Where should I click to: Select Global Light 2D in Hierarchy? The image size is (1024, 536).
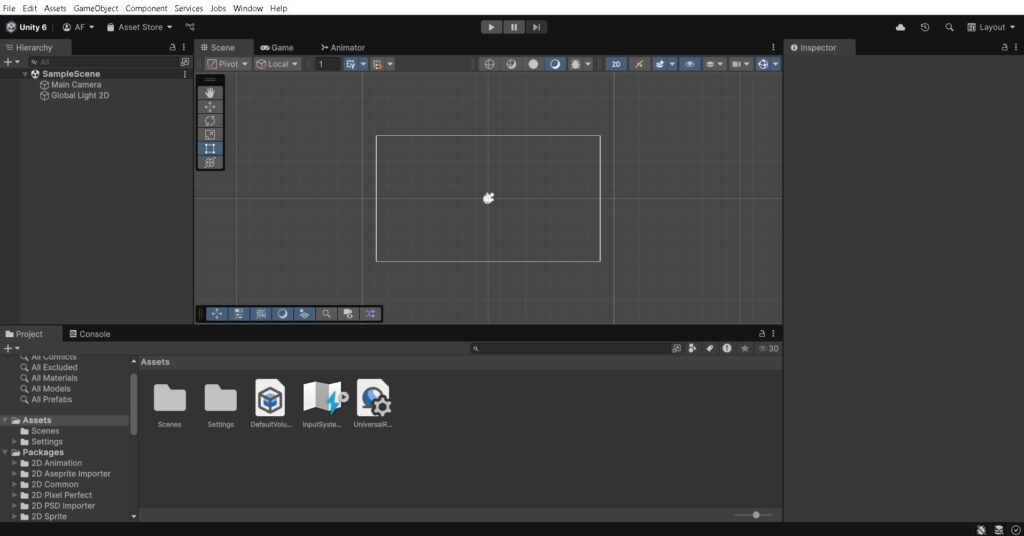[x=80, y=95]
